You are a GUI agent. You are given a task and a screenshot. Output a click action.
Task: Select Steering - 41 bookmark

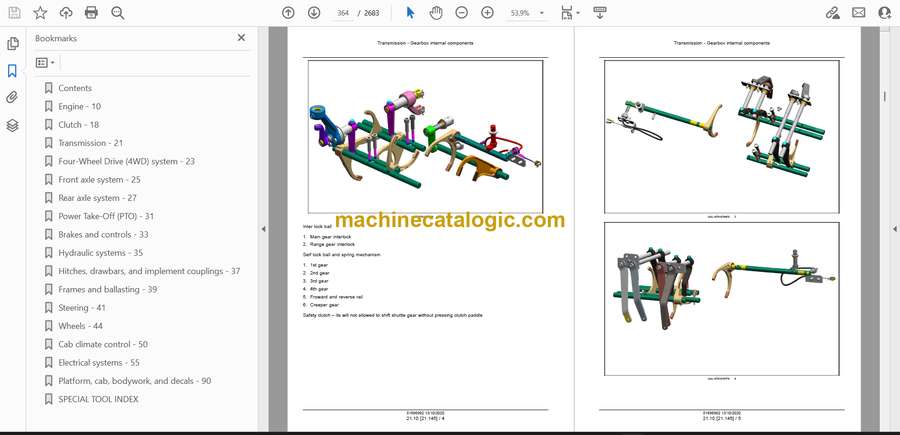point(82,308)
